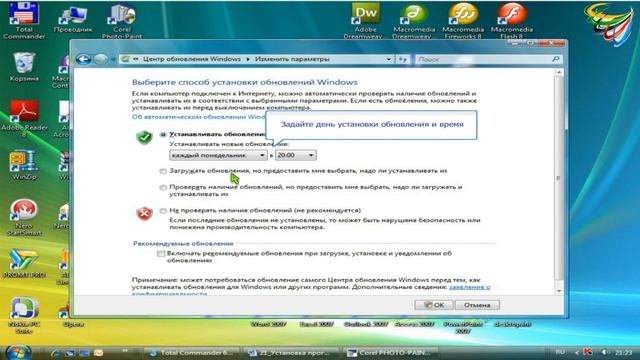
Task: Open Total Commander desktop shortcut
Action: click(24, 20)
